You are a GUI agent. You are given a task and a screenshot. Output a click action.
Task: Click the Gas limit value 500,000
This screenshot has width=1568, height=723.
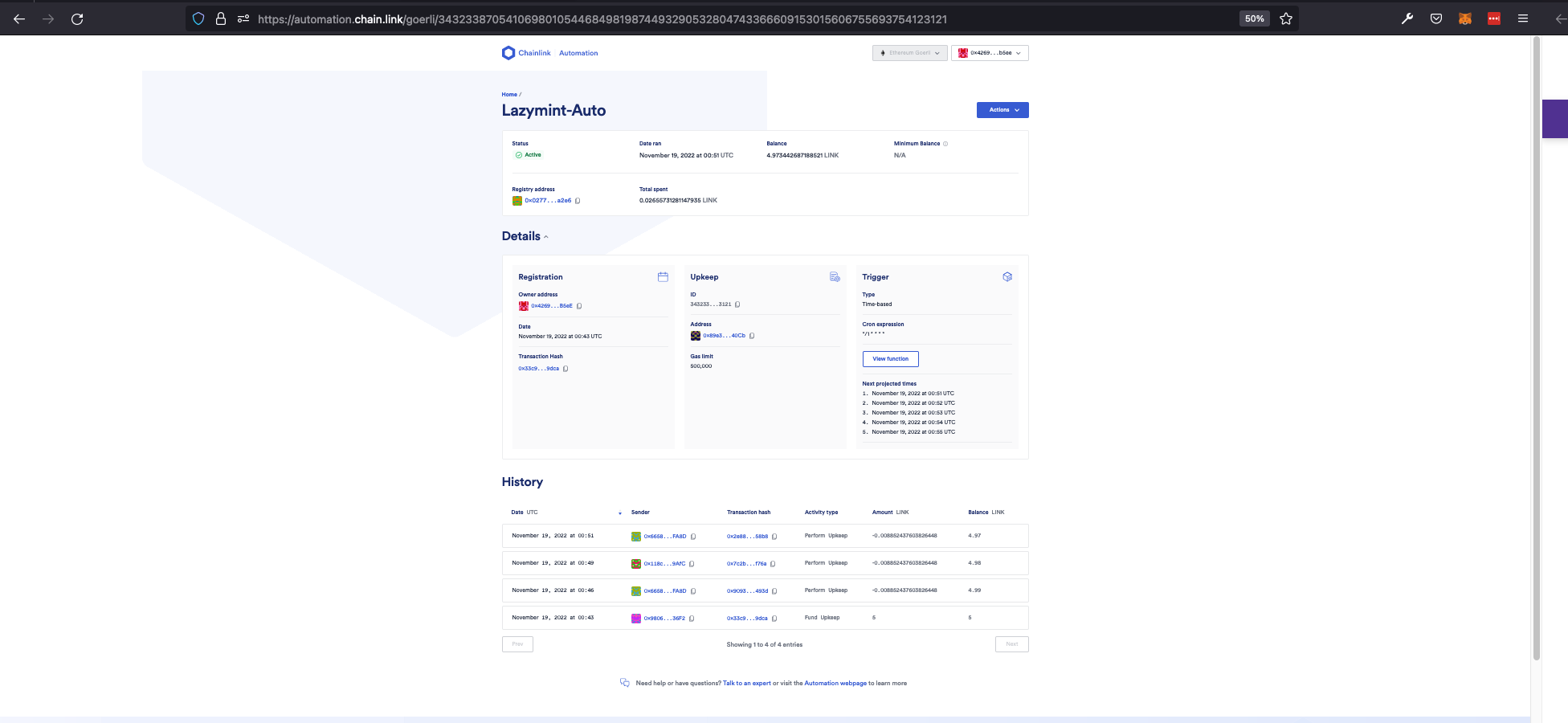coord(701,366)
